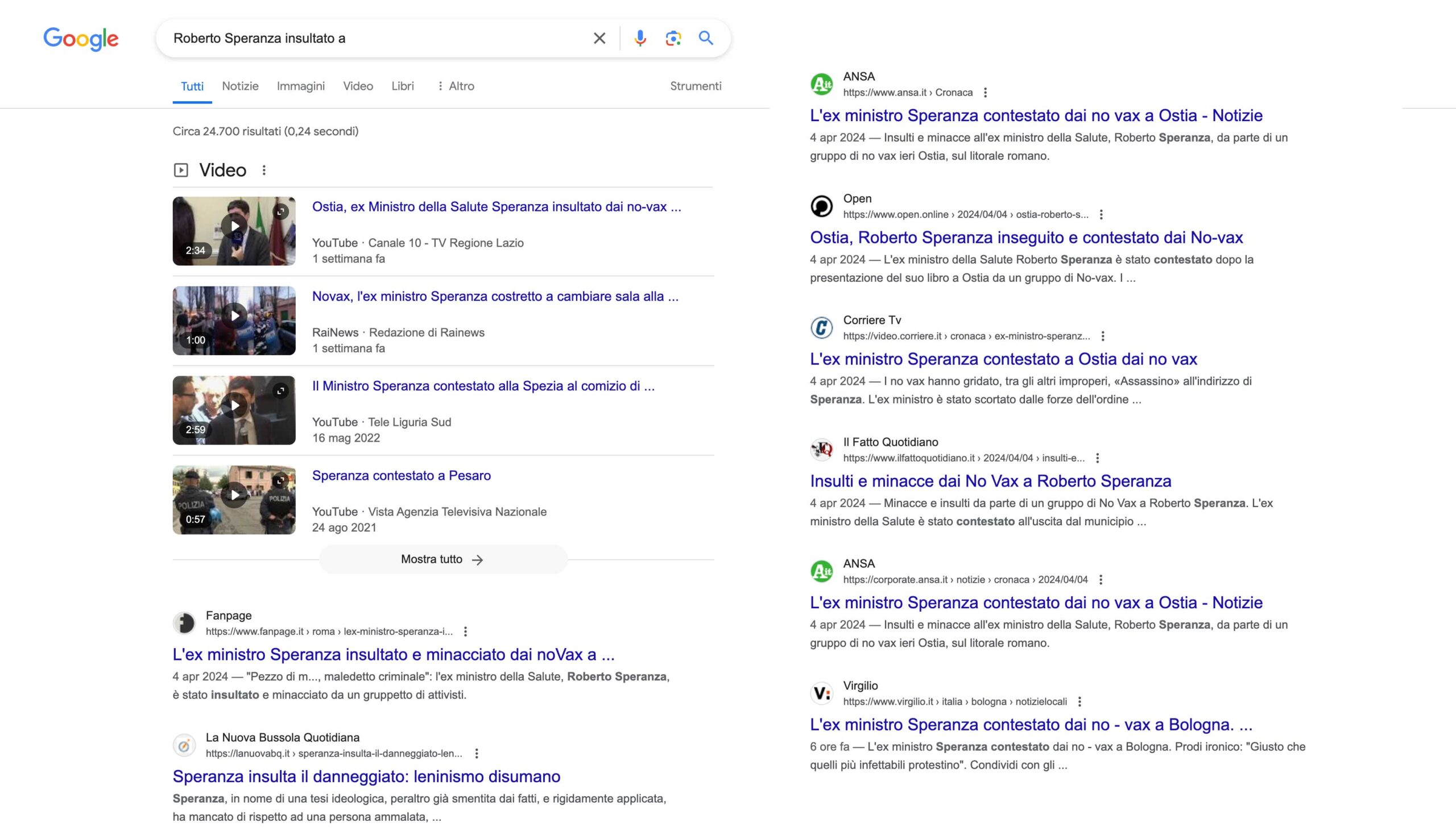
Task: Open video 'Speranza contestato a Pesaro'
Action: pos(402,476)
